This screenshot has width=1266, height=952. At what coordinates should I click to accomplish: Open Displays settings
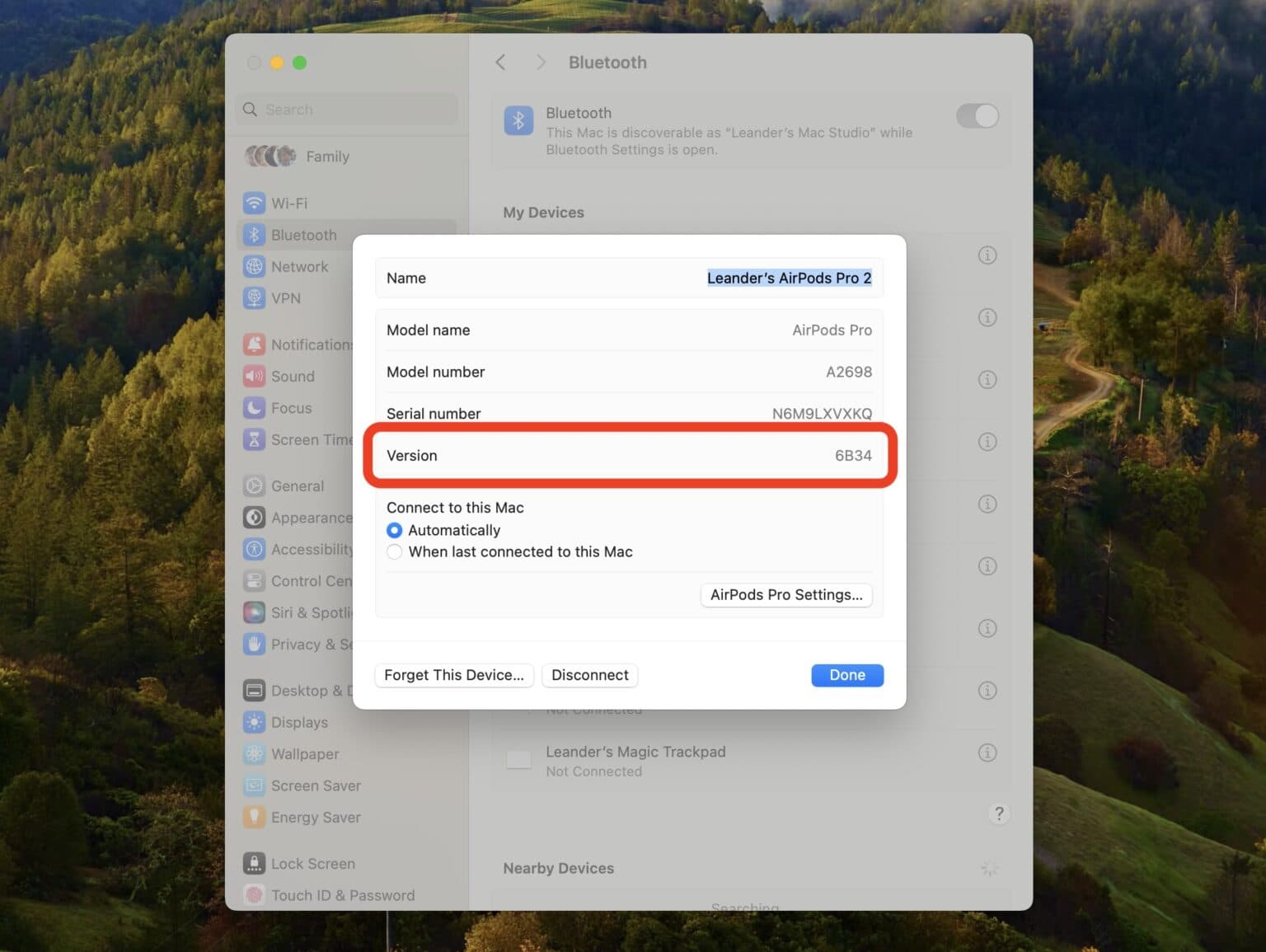tap(298, 722)
